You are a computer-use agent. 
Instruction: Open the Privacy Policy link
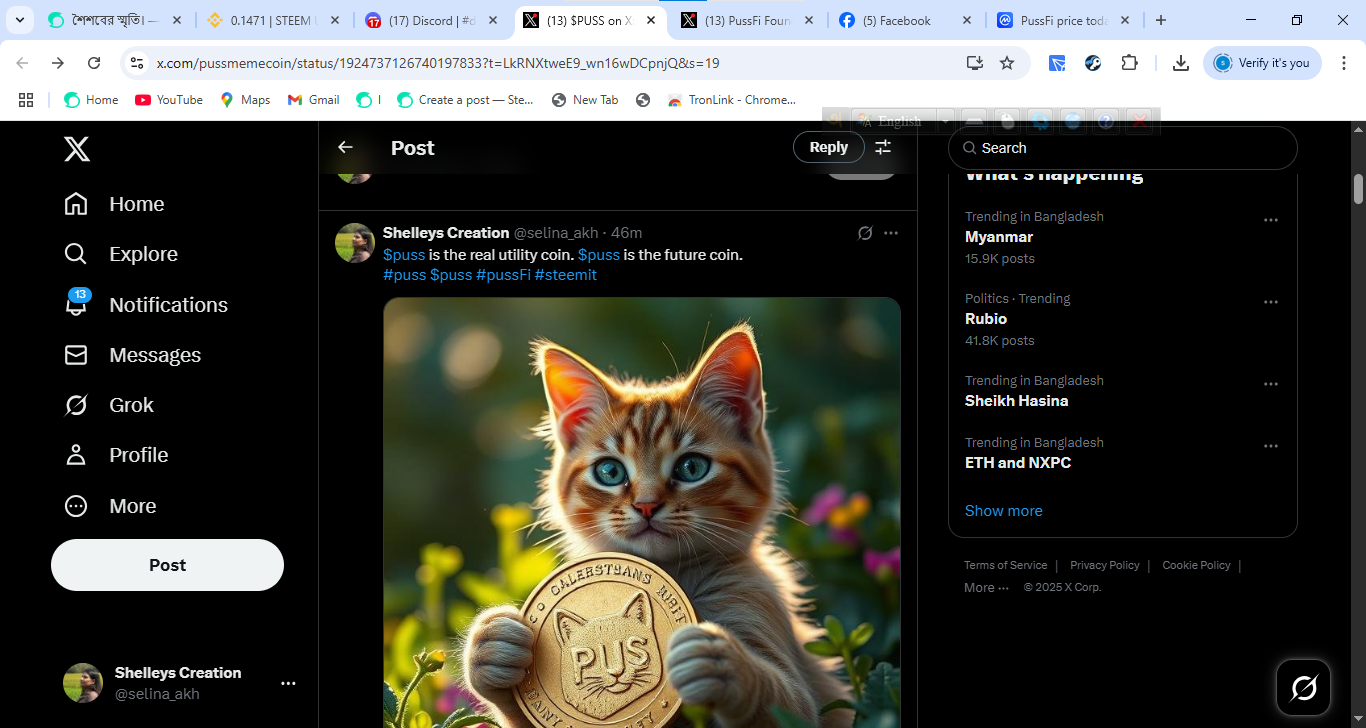(1105, 565)
